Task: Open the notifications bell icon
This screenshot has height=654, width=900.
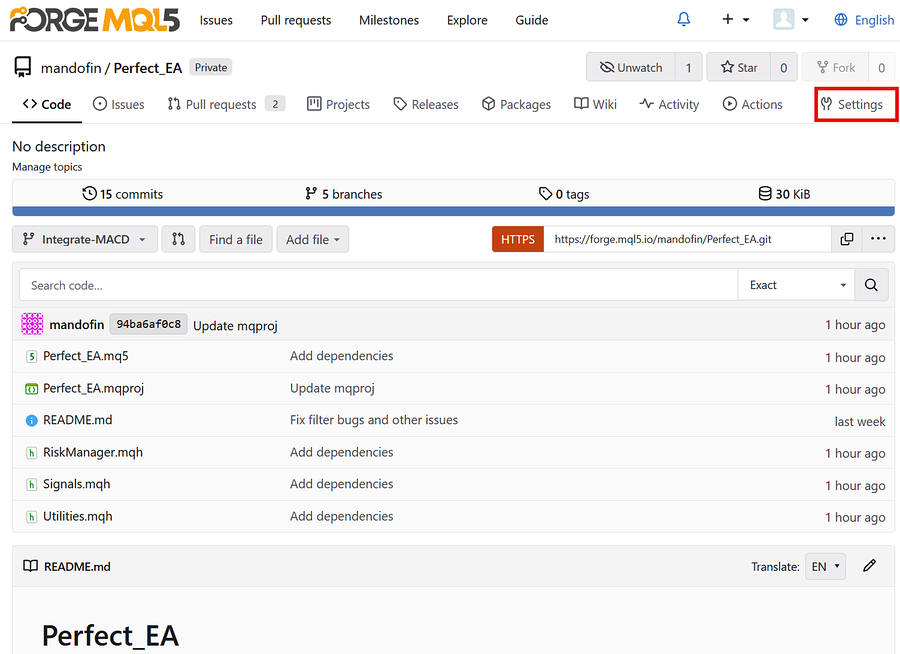Action: click(683, 20)
